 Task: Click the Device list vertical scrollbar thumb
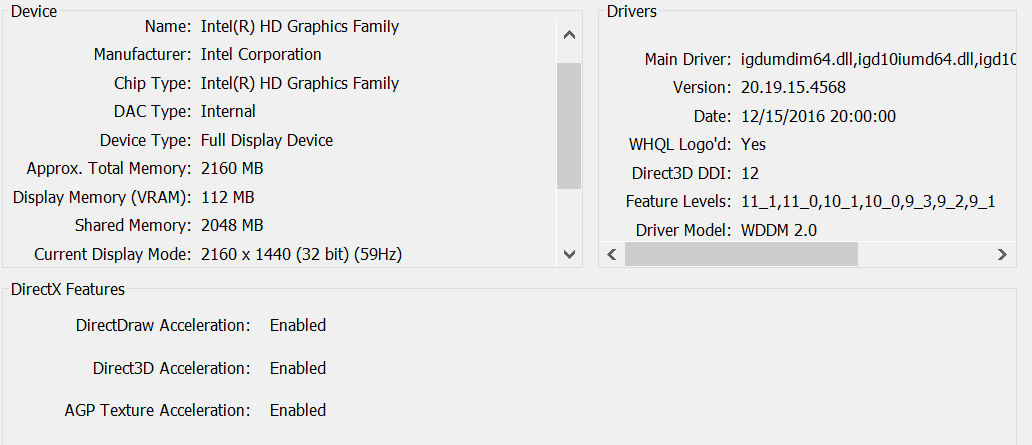pos(569,126)
